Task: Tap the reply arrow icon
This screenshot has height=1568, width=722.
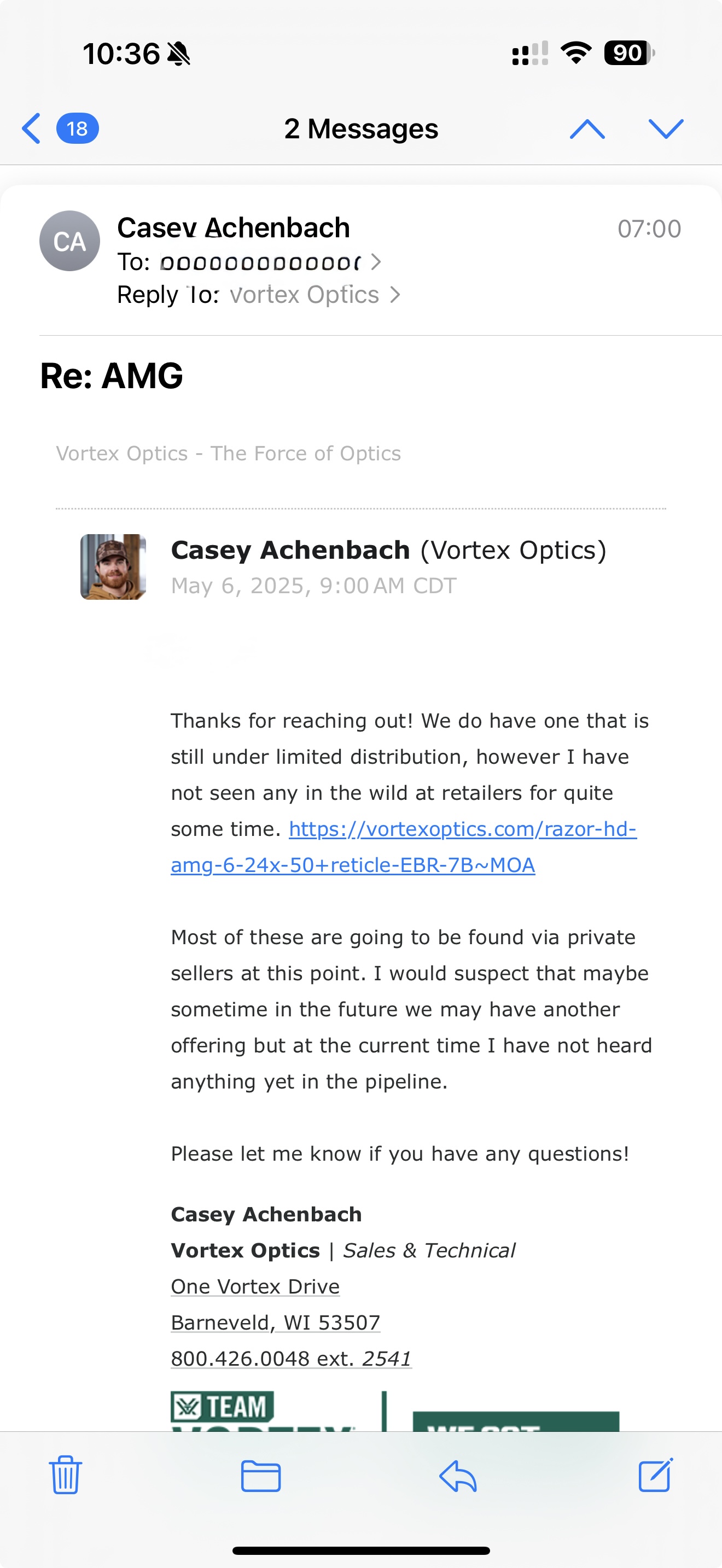Action: [x=458, y=1476]
